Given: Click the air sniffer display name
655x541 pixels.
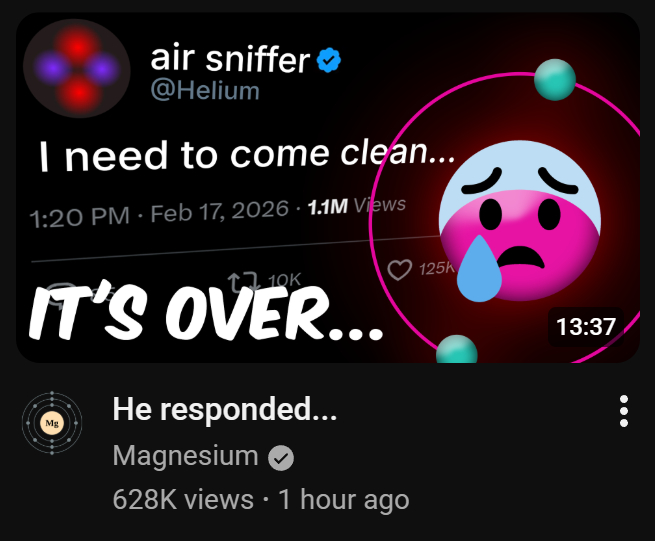Looking at the screenshot, I should pos(230,58).
